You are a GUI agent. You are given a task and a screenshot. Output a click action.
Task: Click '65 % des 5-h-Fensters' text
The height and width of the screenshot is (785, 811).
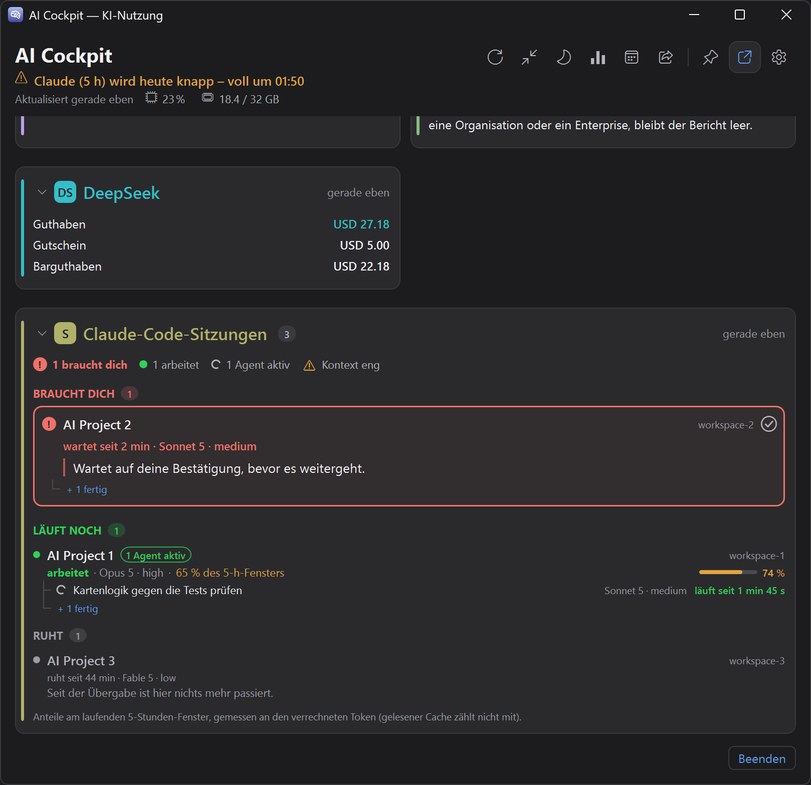click(x=230, y=572)
